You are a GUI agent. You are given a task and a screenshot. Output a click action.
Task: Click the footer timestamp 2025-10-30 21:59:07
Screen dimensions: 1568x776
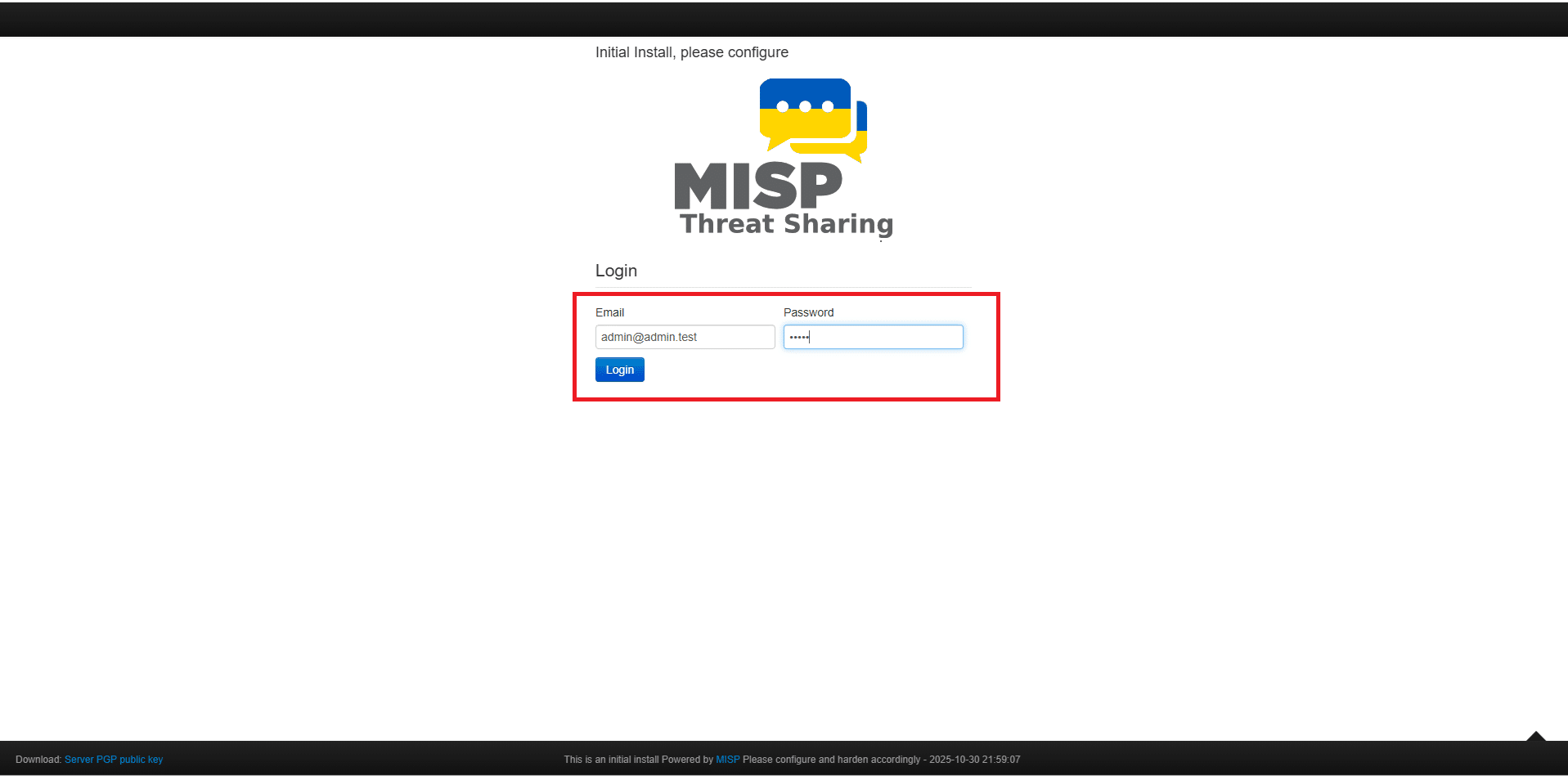[974, 760]
